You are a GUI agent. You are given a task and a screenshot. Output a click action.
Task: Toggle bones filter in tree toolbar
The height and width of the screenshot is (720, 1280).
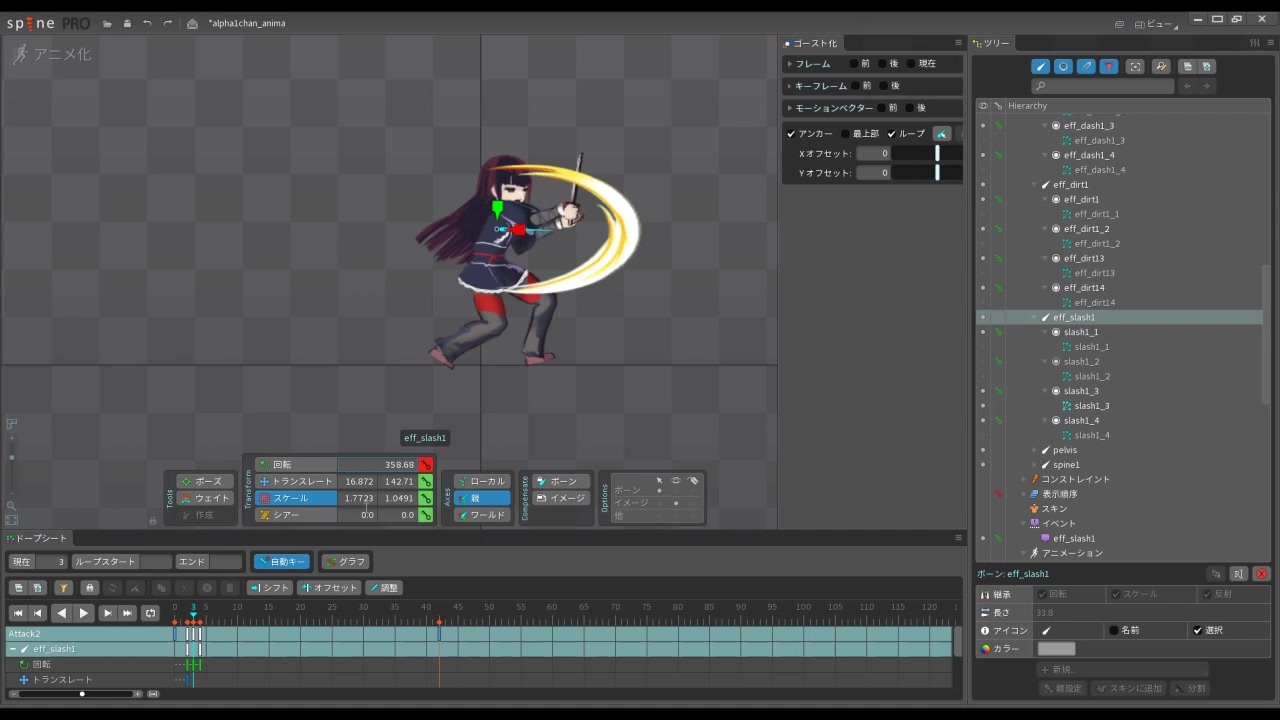coord(1040,67)
